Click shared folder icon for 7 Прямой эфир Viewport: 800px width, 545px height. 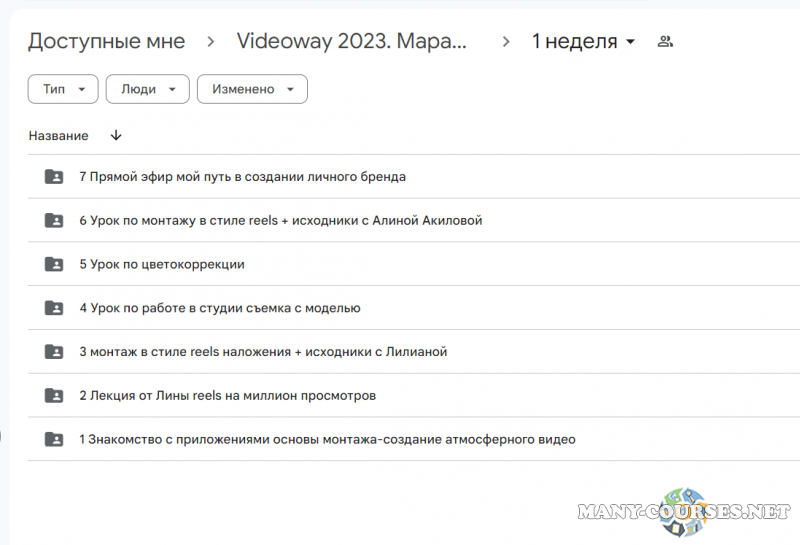click(54, 177)
